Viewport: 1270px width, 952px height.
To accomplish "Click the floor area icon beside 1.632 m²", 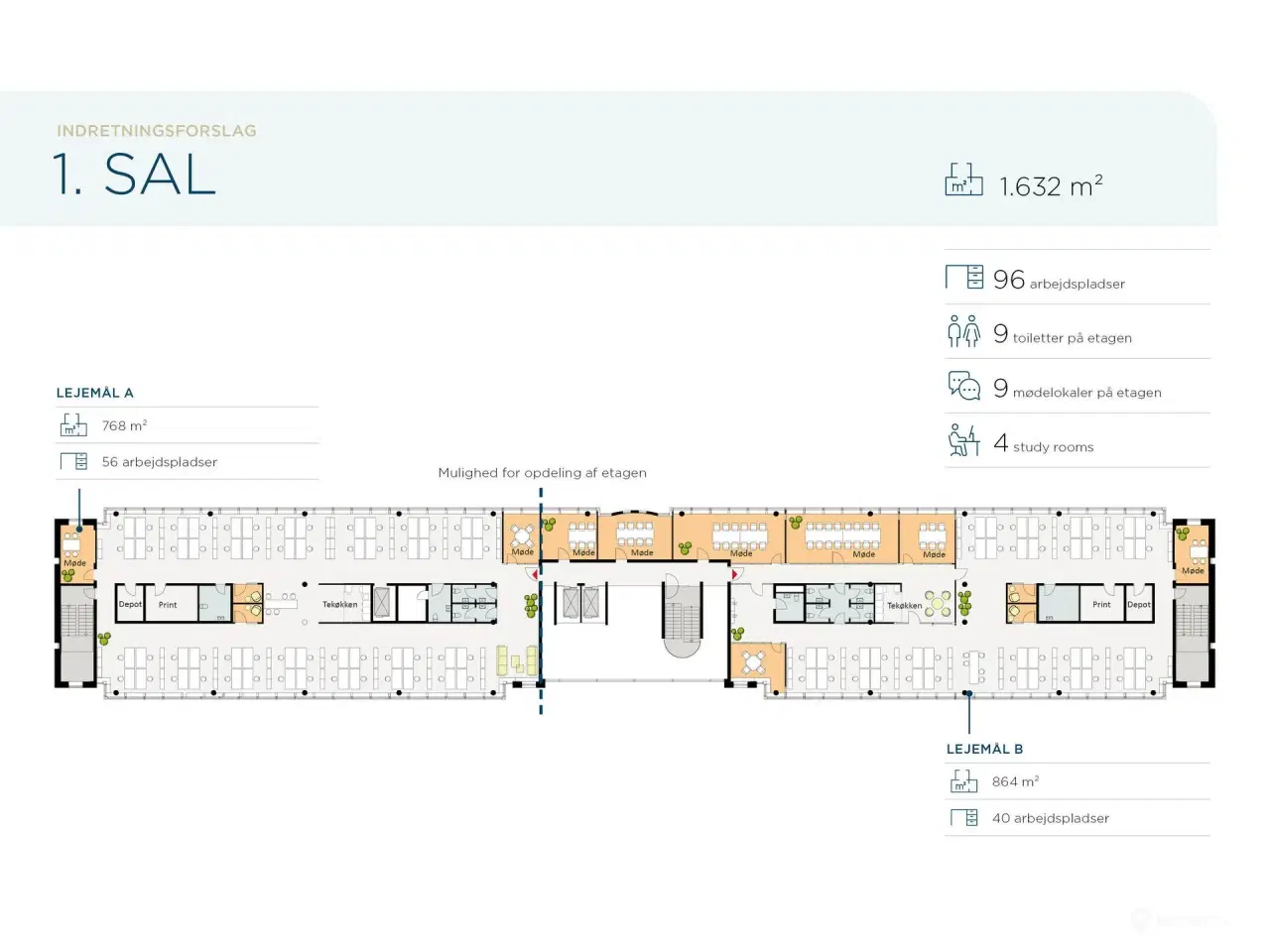I will (963, 180).
